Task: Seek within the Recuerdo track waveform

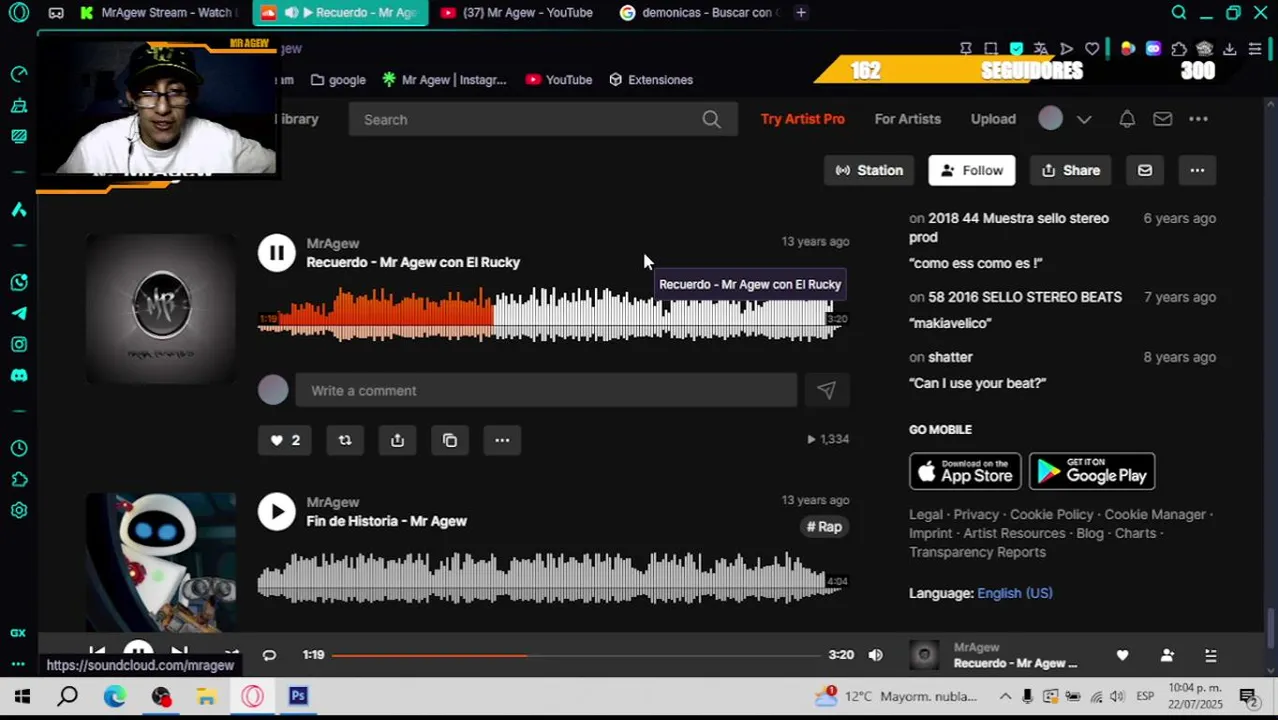Action: [x=552, y=314]
